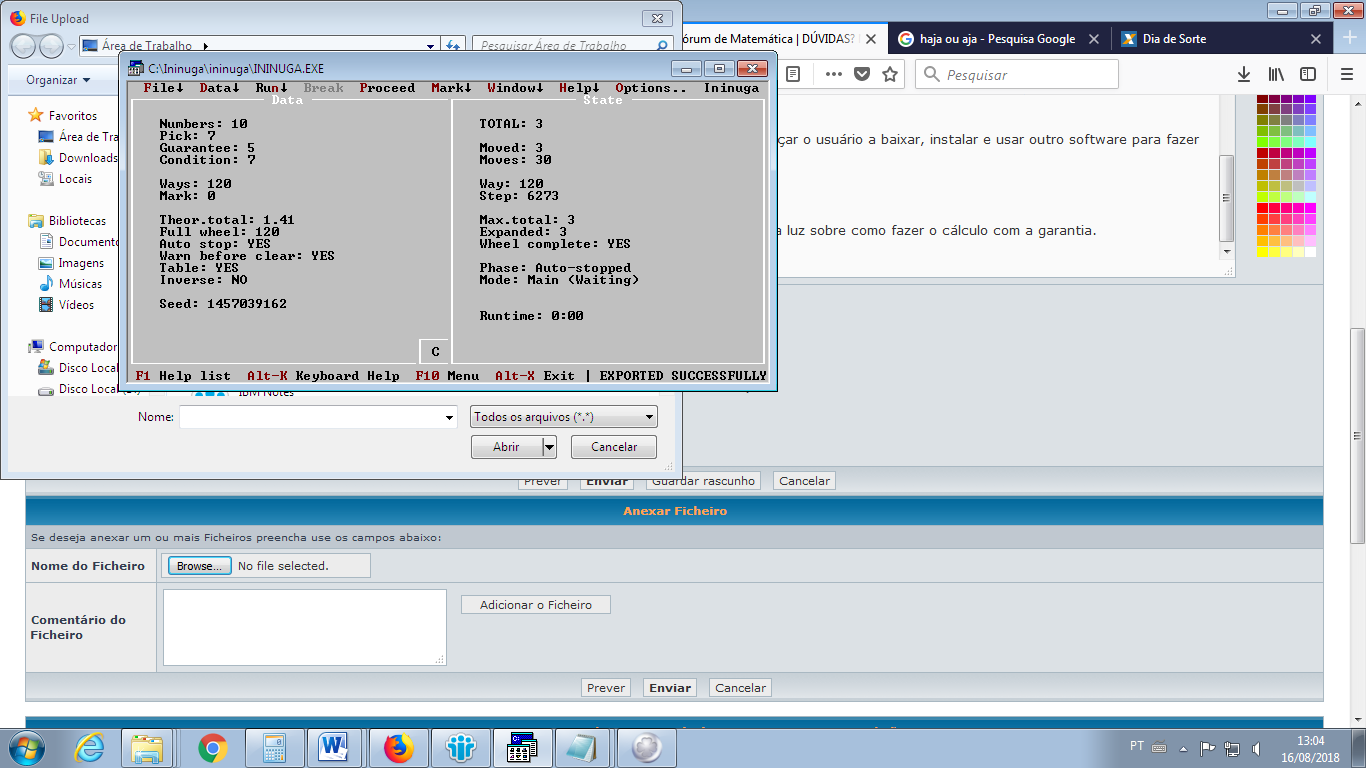The width and height of the screenshot is (1366, 768).
Task: Switch to Firefox taskbar icon
Action: [398, 748]
